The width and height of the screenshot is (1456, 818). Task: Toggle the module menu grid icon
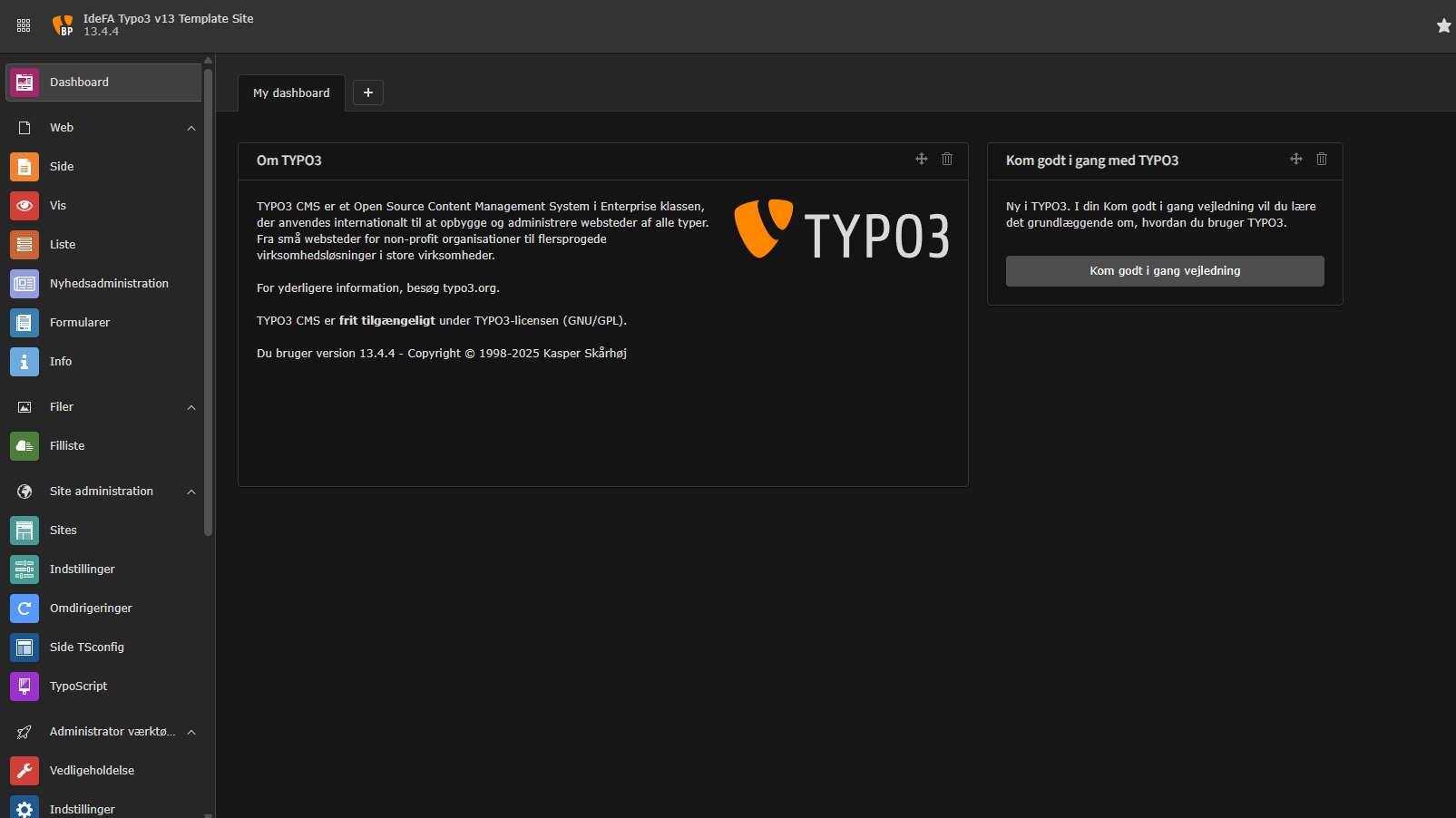coord(24,25)
